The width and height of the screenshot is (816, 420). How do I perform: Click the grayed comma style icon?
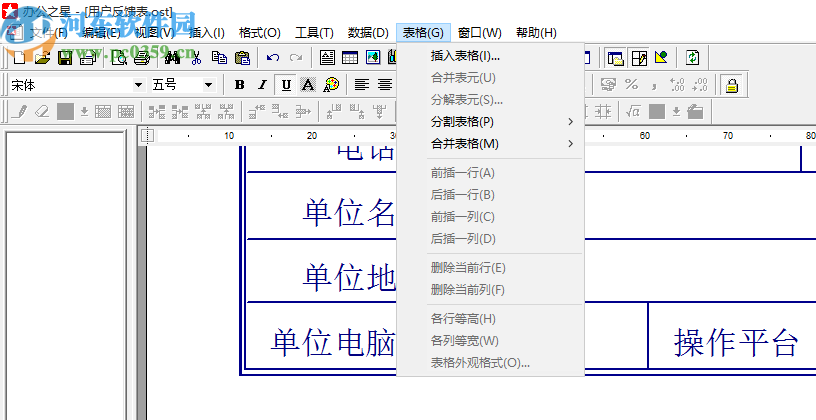(x=654, y=85)
